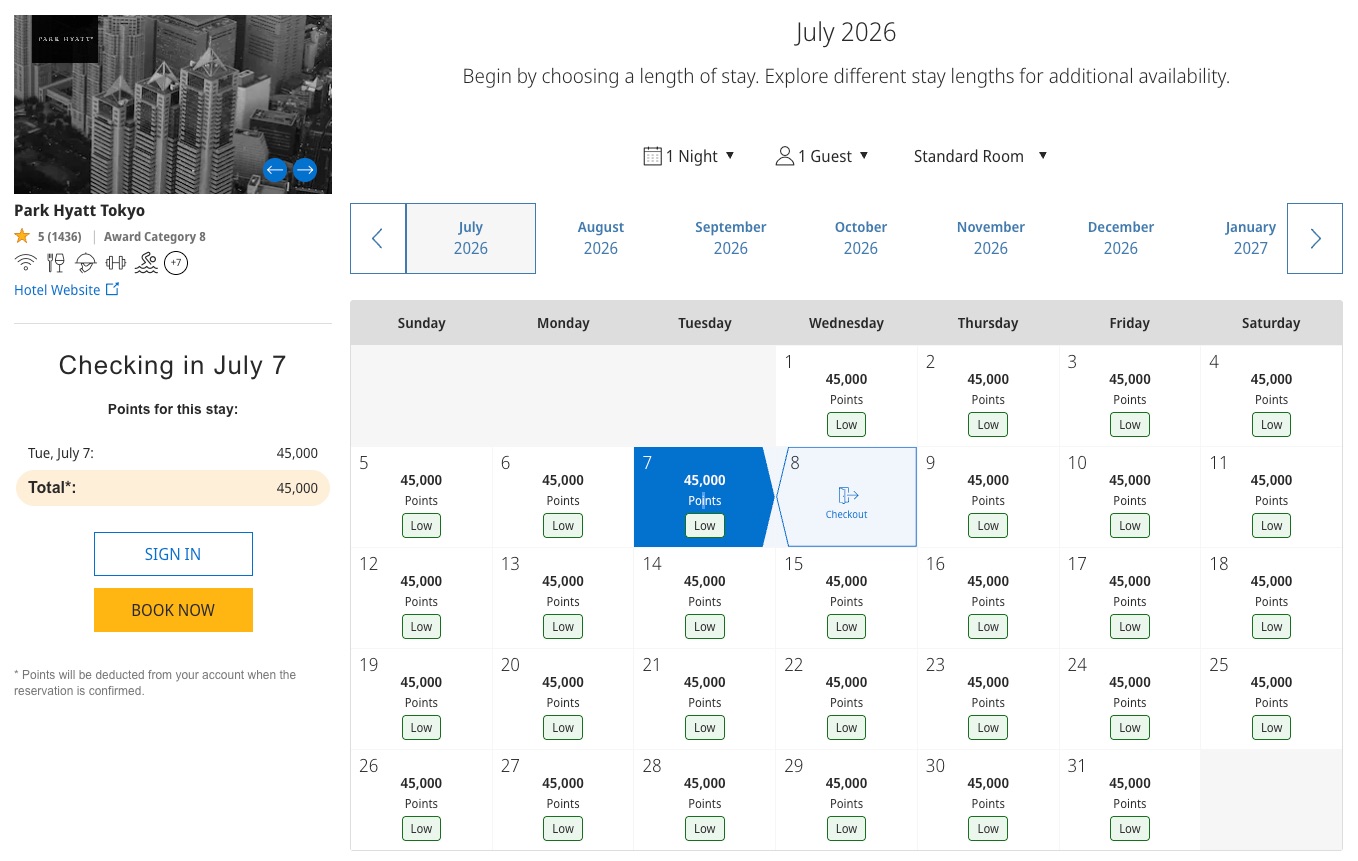Switch to December 2026 tab
Image resolution: width=1358 pixels, height=861 pixels.
(x=1121, y=238)
